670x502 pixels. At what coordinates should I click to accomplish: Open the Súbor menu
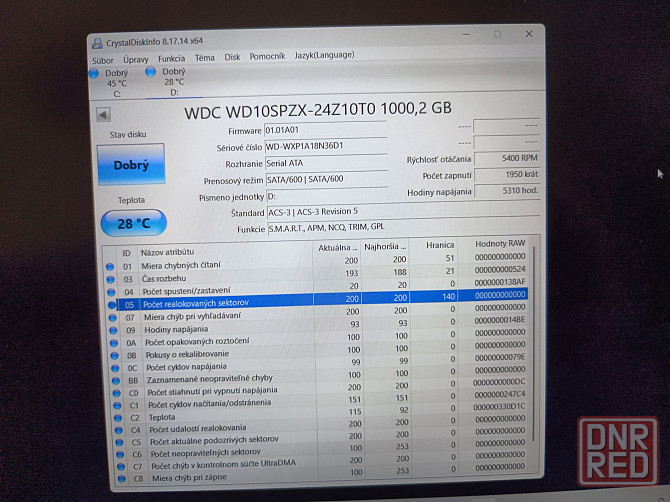(103, 60)
